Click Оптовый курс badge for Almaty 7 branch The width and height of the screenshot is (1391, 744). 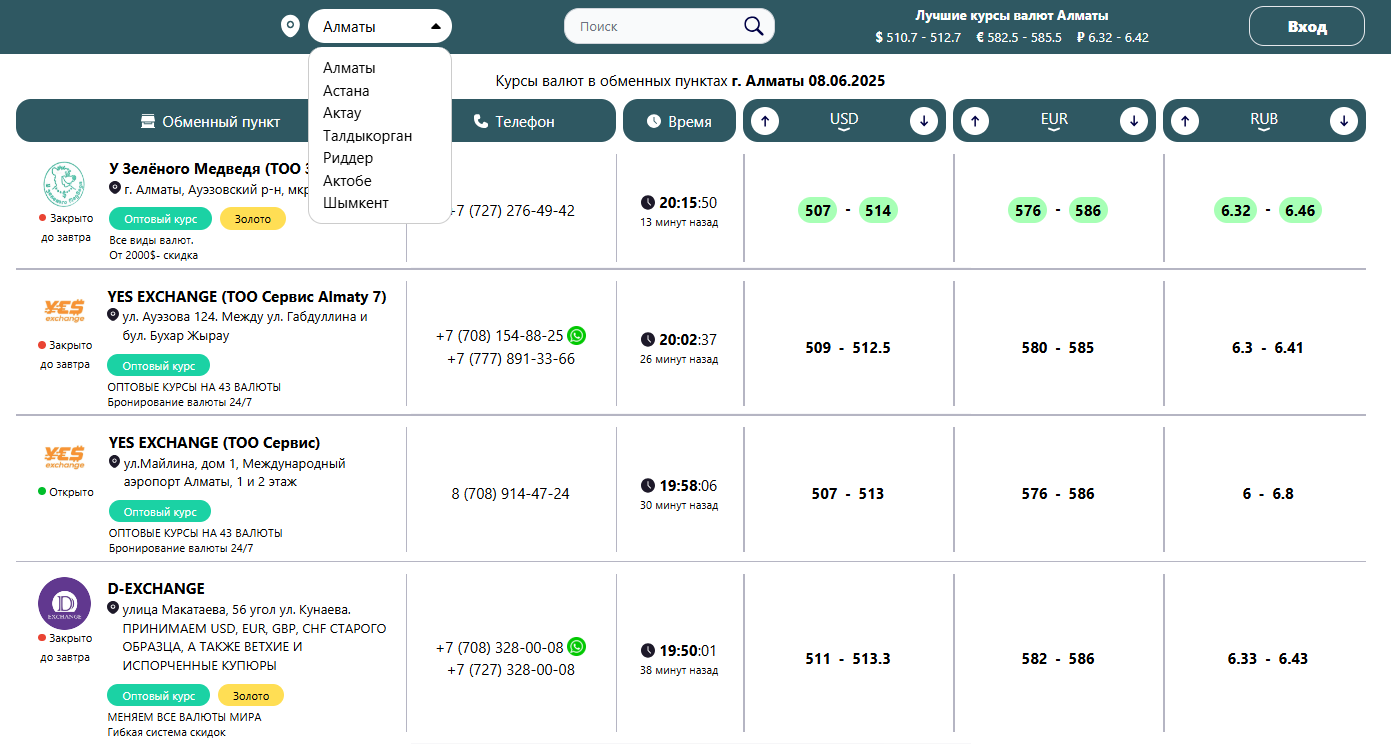click(x=158, y=365)
